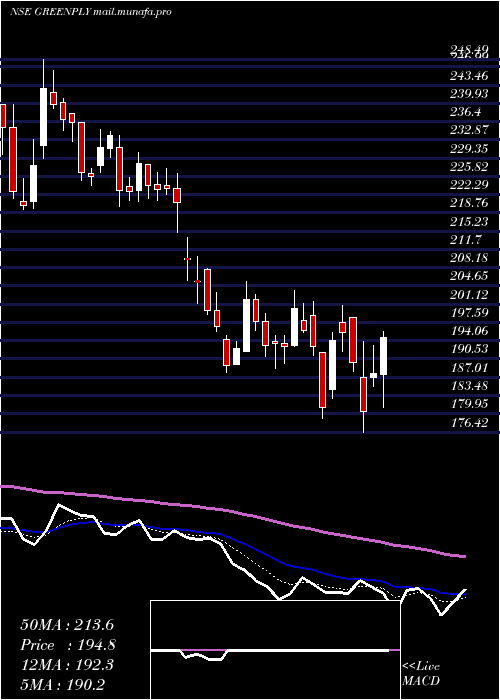
Task: Click the last white candlestick on the right
Action: pyautogui.click(x=383, y=356)
